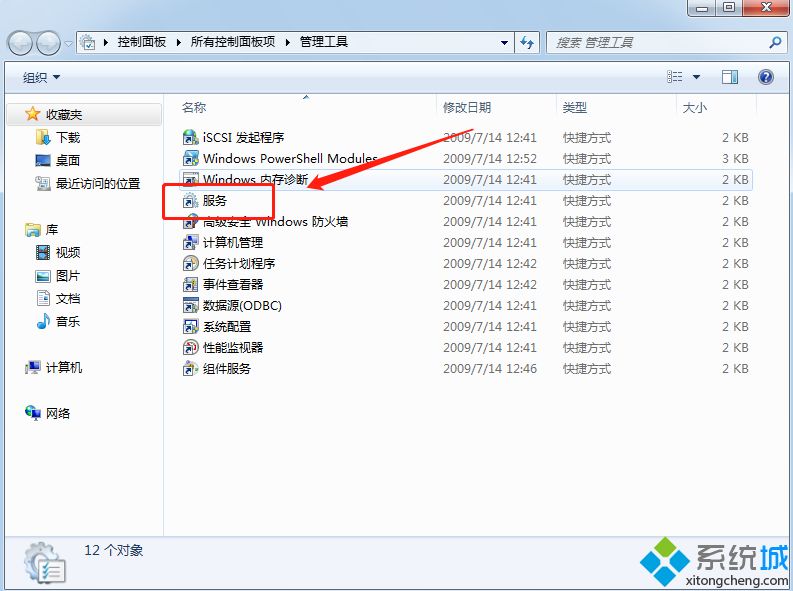
Task: Select the Windows 内存诊断 row
Action: 466,179
